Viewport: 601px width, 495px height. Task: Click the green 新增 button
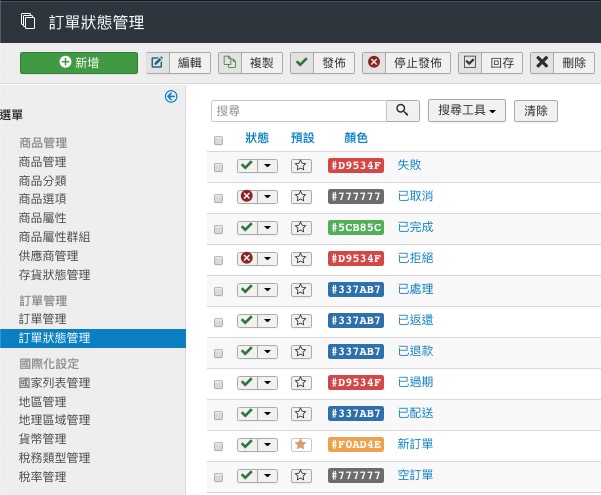pyautogui.click(x=79, y=63)
